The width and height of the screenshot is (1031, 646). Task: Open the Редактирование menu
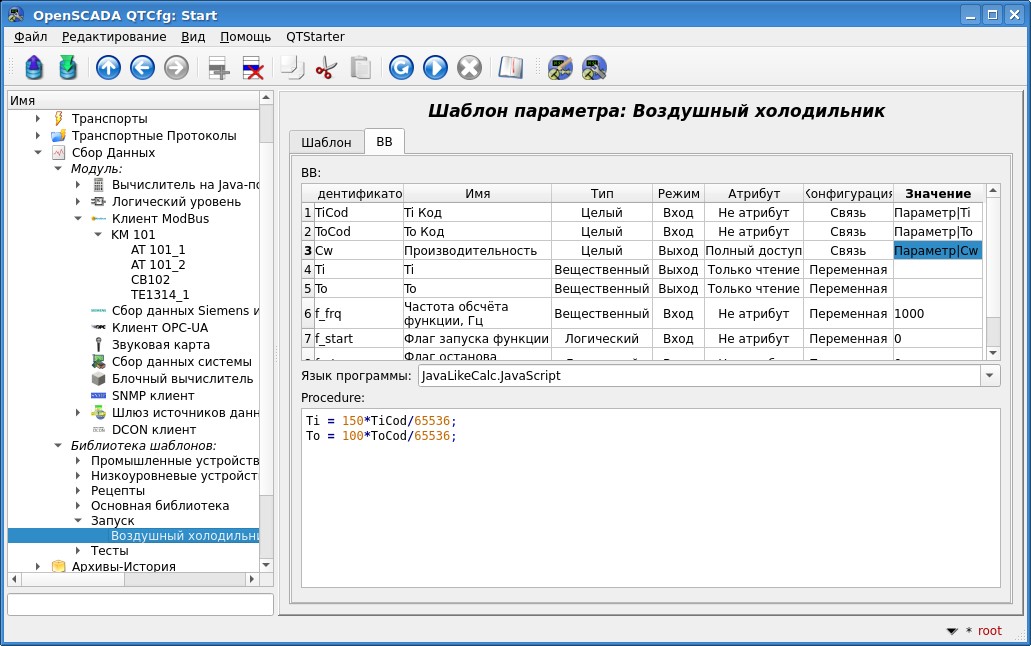[114, 36]
